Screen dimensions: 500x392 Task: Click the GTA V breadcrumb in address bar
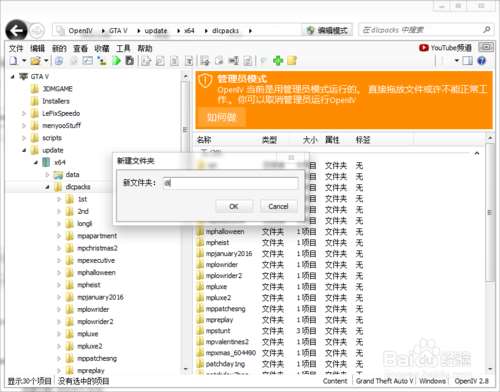click(x=118, y=31)
